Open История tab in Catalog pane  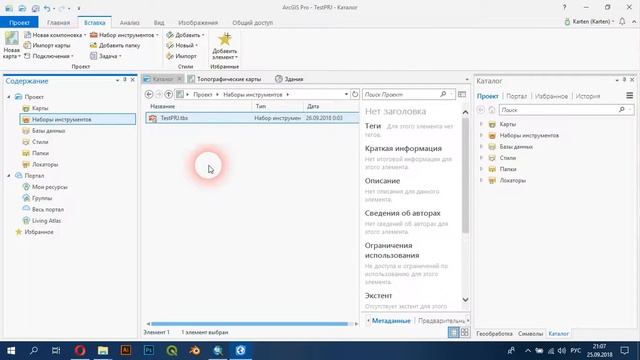coord(588,96)
